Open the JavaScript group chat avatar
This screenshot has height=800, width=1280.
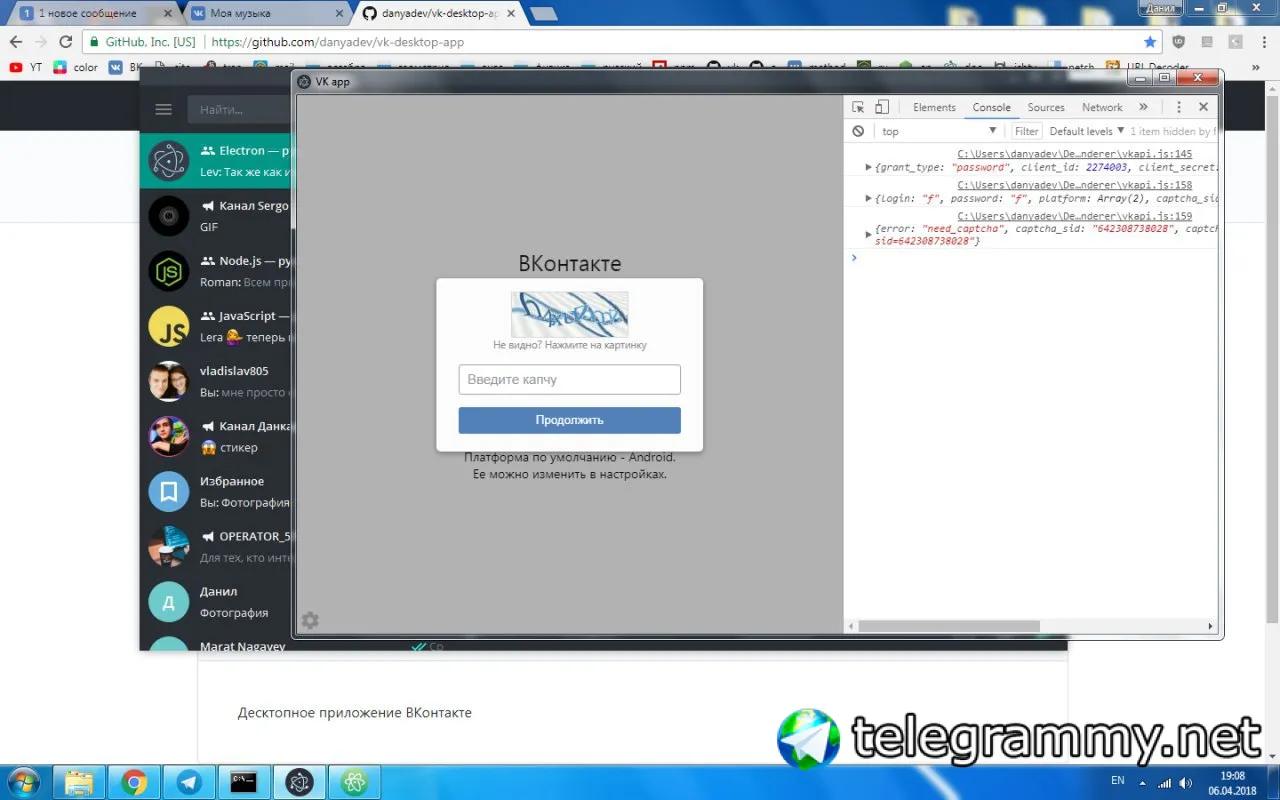coord(169,326)
